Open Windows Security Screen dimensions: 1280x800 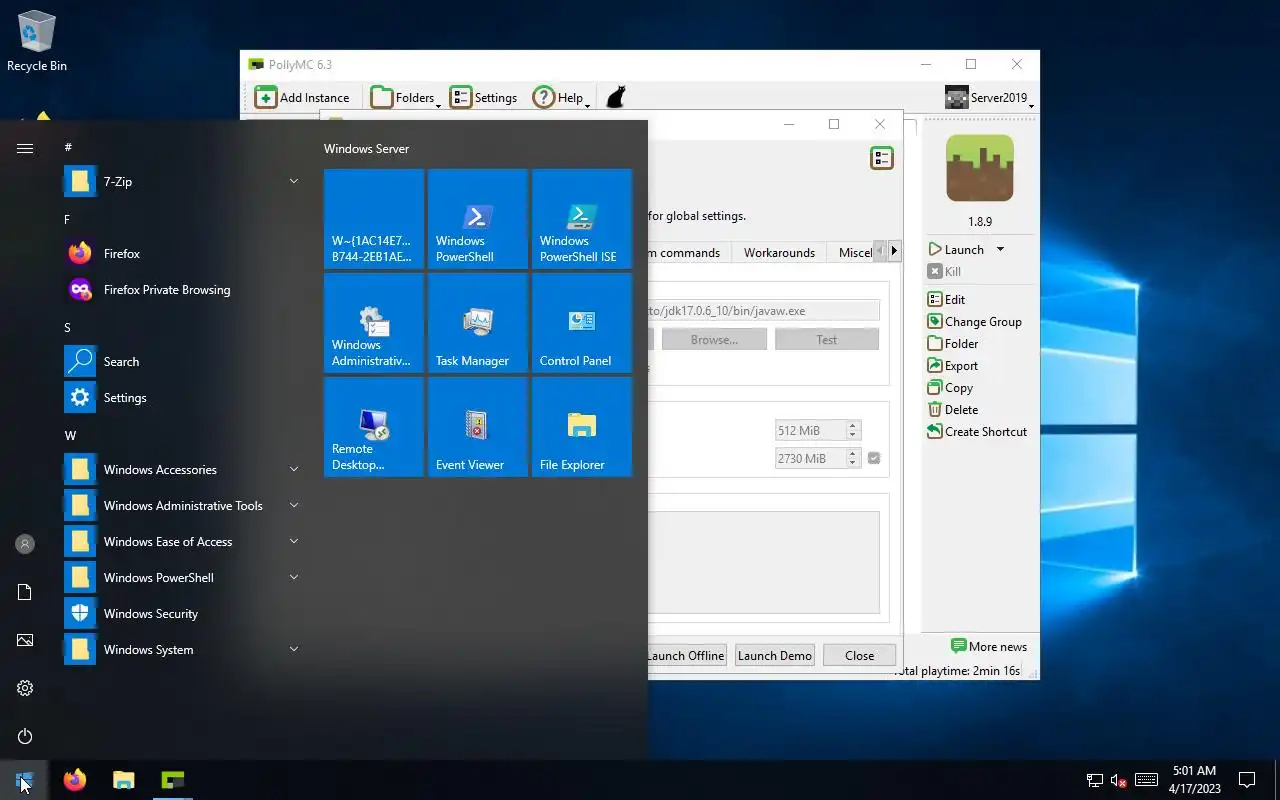(182, 614)
